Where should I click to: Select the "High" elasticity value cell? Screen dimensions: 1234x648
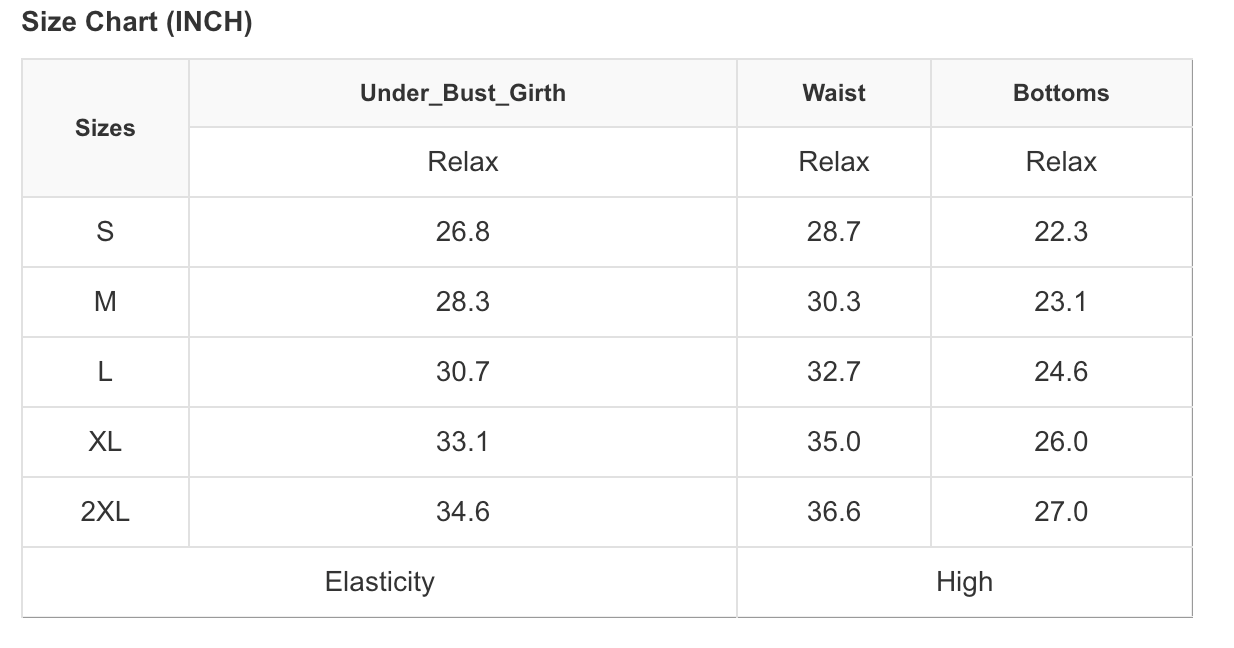pyautogui.click(x=964, y=582)
